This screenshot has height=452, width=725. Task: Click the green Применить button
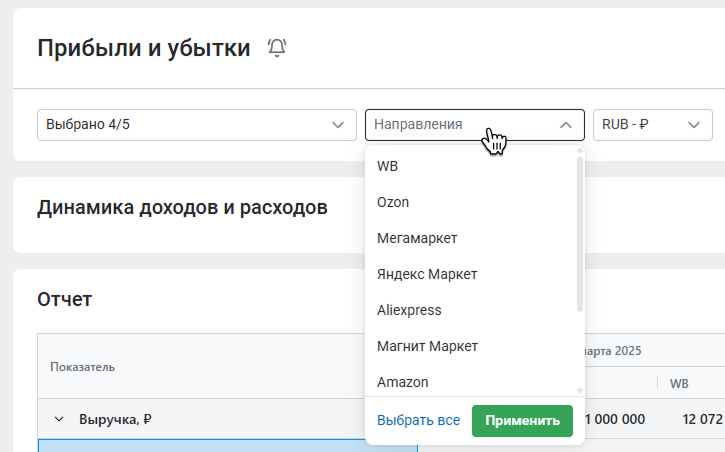click(522, 421)
